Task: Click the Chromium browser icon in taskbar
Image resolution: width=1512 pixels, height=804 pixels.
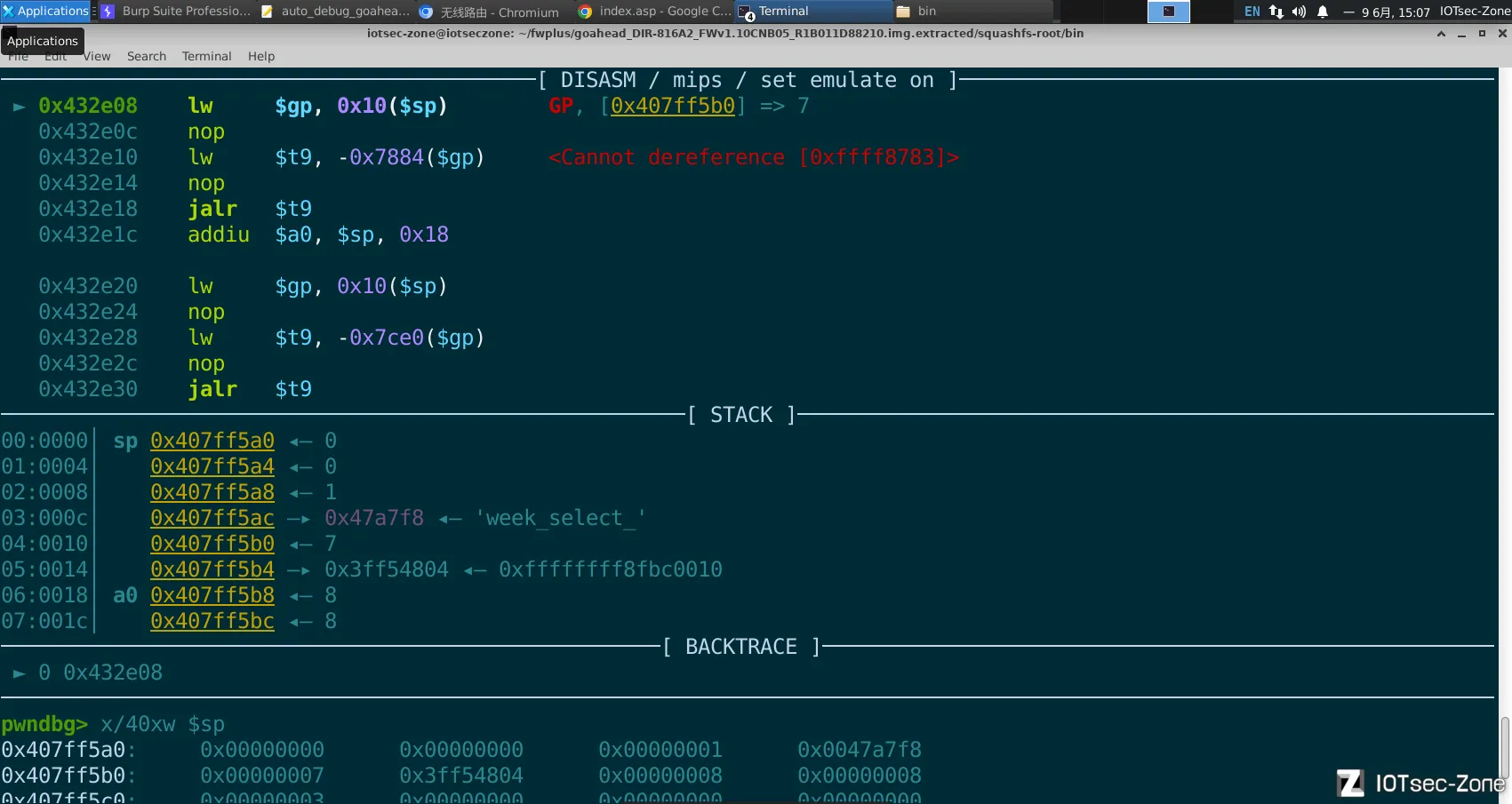Action: [x=426, y=12]
